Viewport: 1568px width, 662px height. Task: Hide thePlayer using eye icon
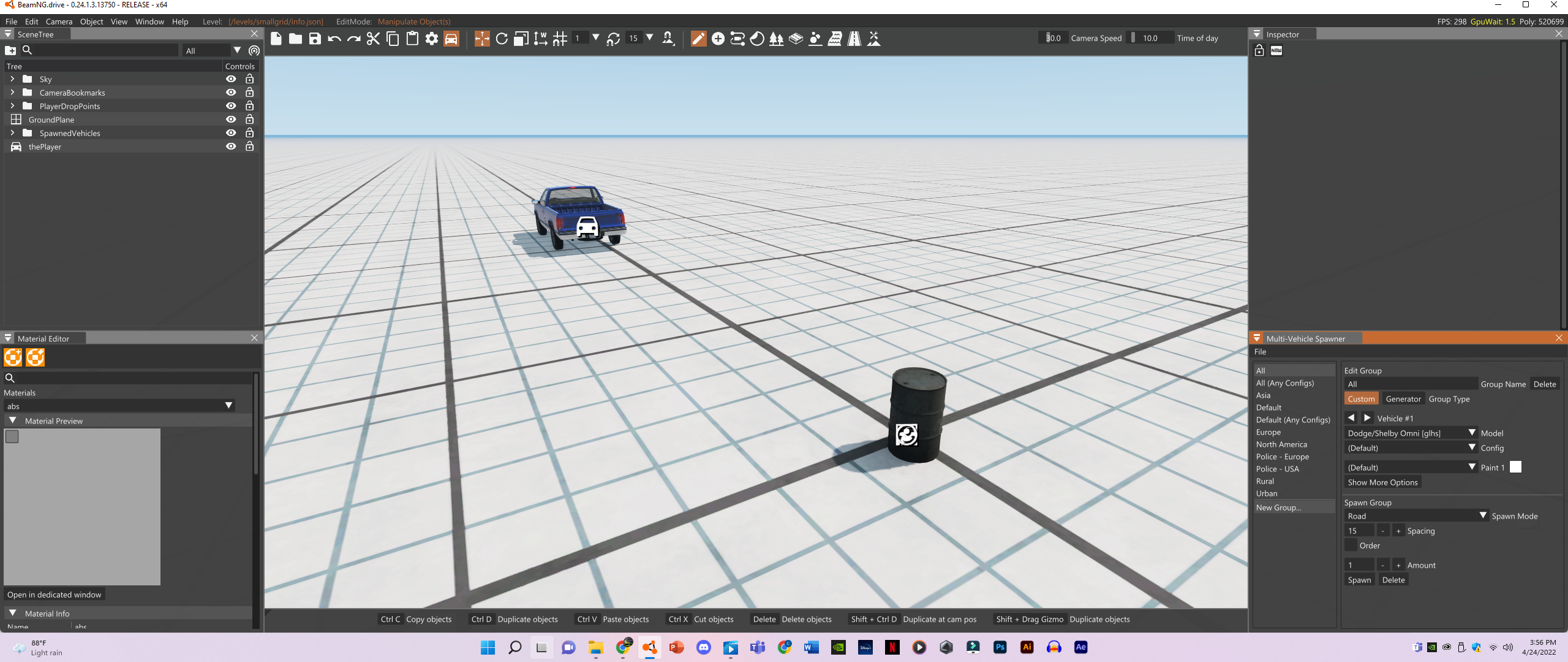click(x=231, y=146)
